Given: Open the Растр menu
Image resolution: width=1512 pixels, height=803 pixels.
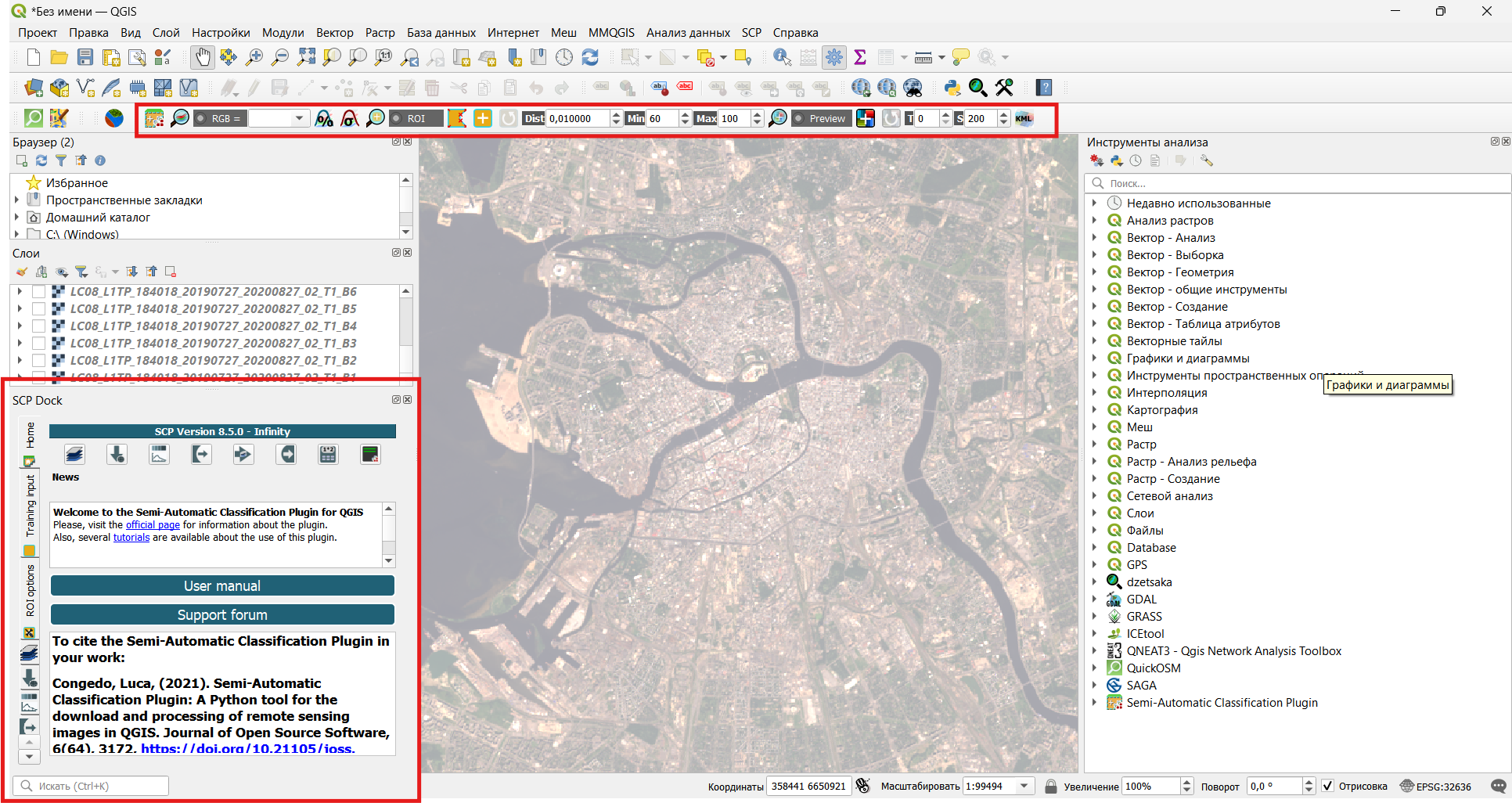Looking at the screenshot, I should (x=380, y=33).
